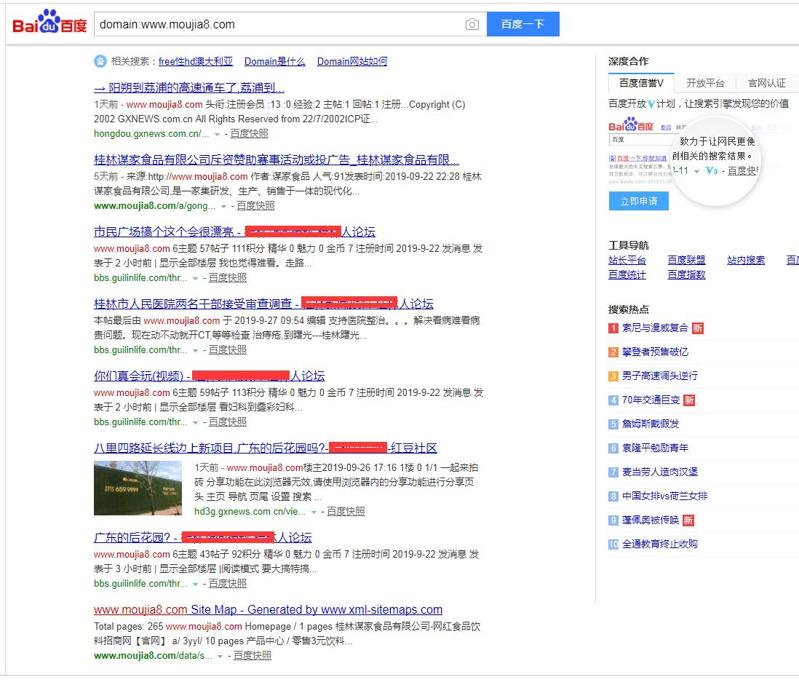Open hot search '中国女排vs荷兰女排'
799x685 pixels.
point(664,496)
